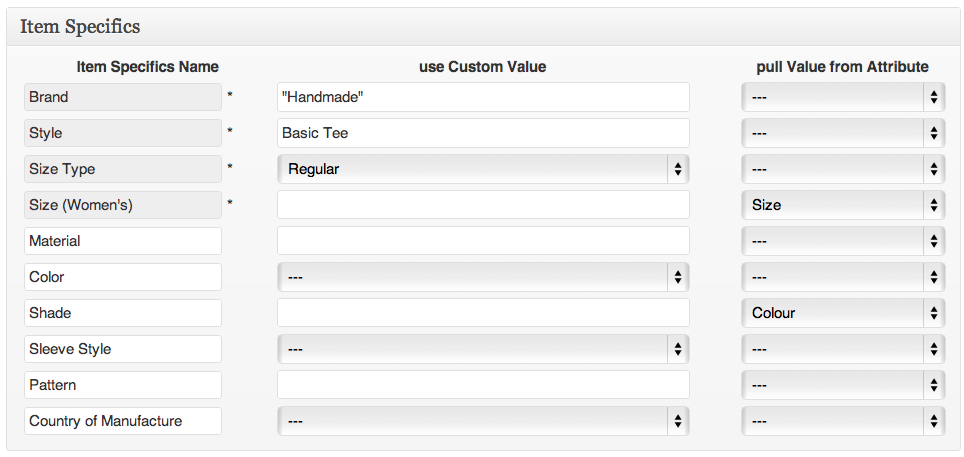
Task: Open the Pattern row attribute dropdown
Action: tap(843, 385)
